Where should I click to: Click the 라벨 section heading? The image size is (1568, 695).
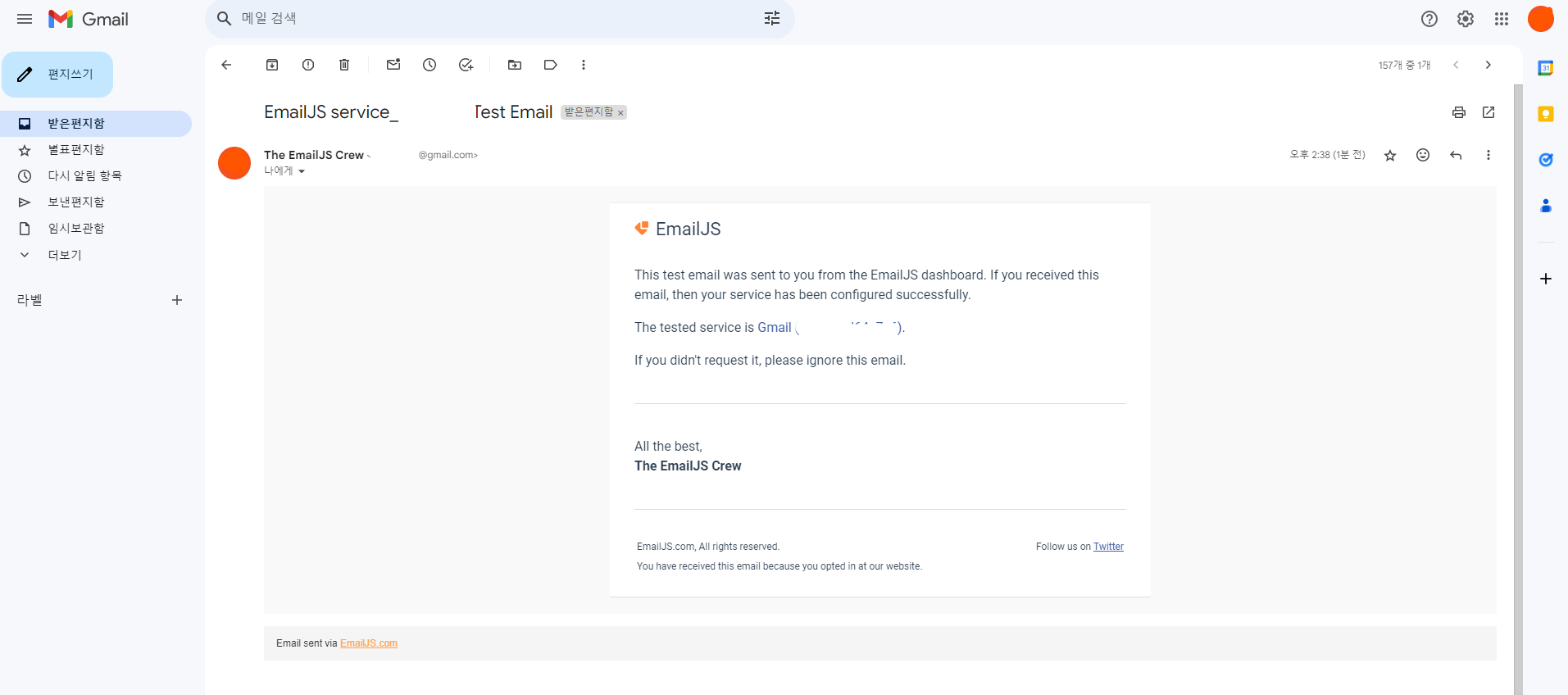click(x=30, y=300)
